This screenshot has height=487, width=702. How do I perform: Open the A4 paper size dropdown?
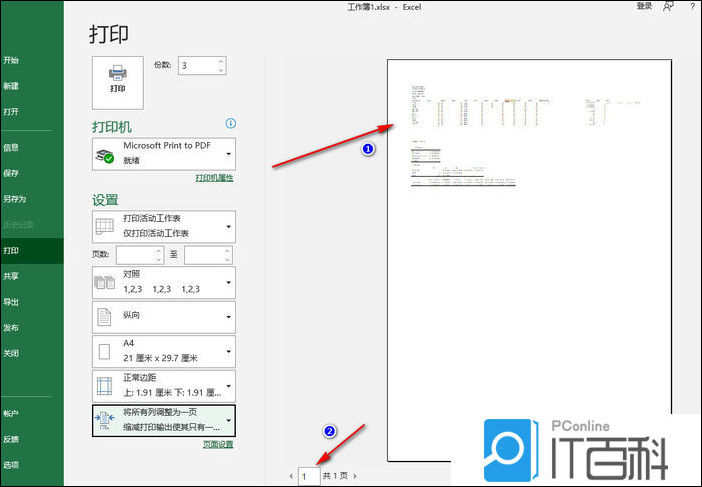click(164, 351)
